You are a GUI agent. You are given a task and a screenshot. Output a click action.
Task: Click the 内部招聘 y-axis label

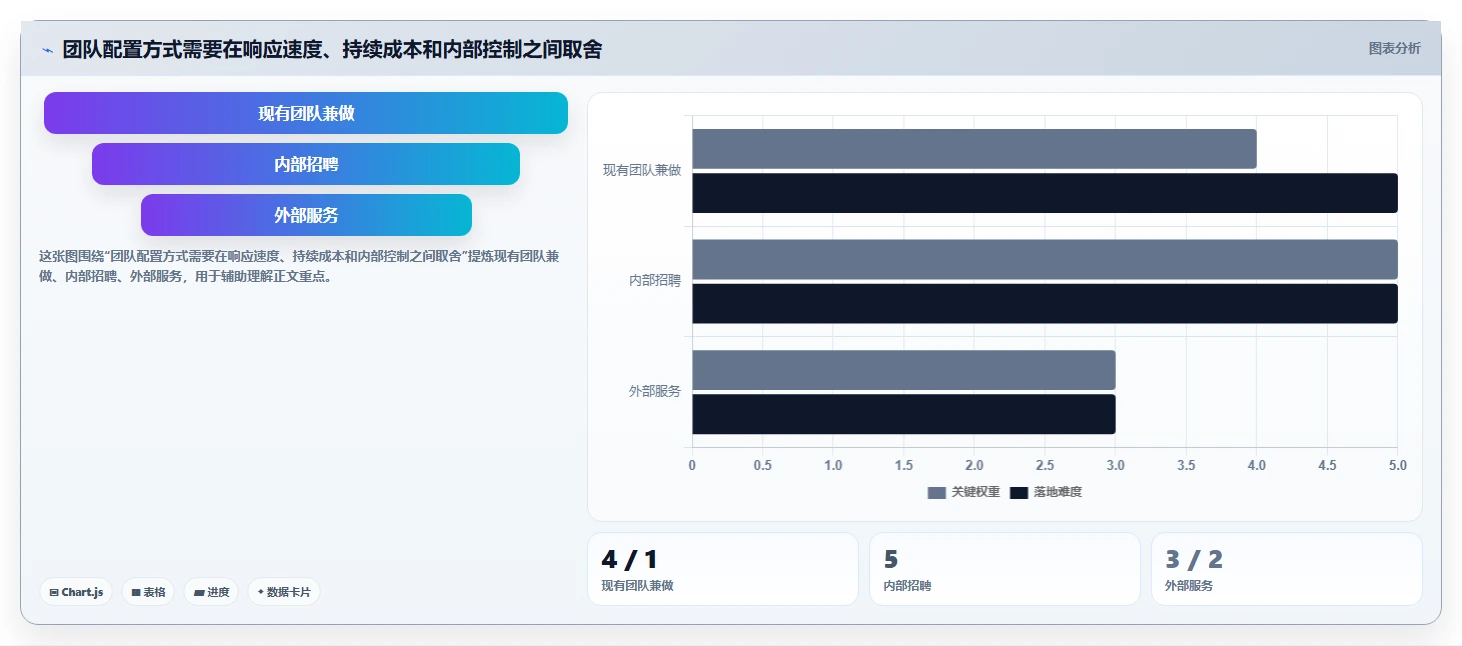click(655, 281)
